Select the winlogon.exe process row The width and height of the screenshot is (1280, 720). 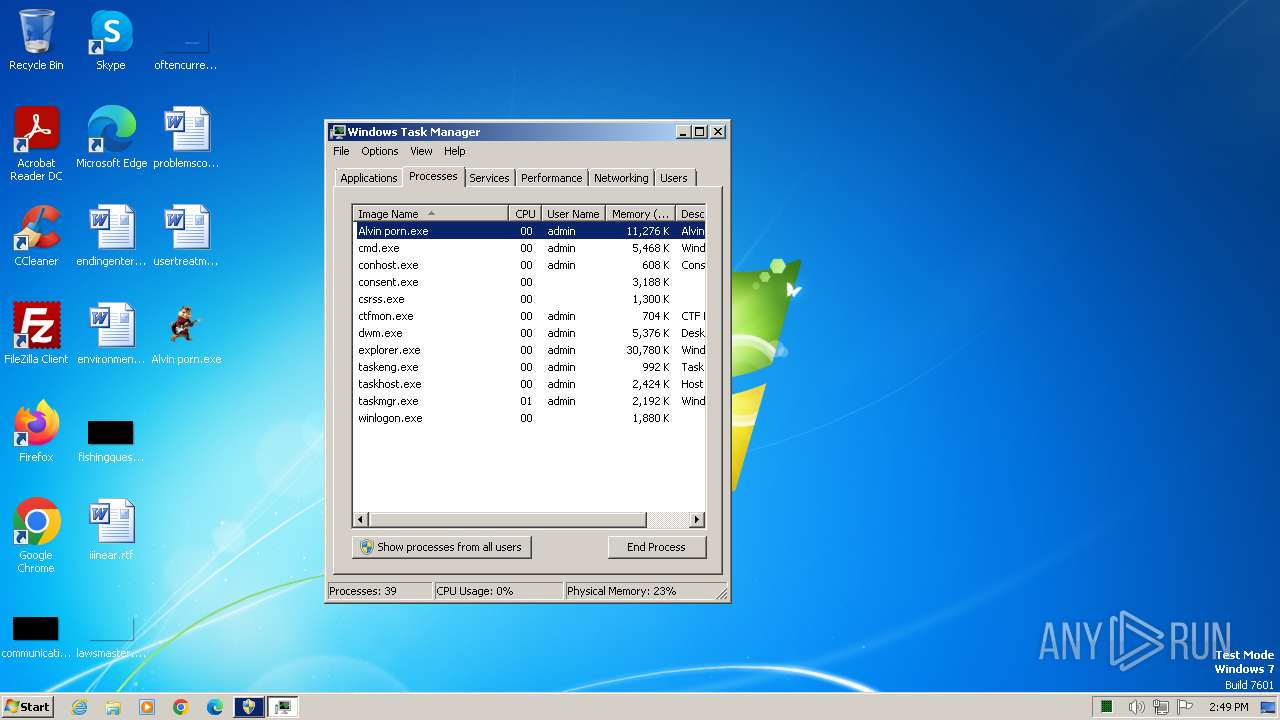(x=530, y=418)
